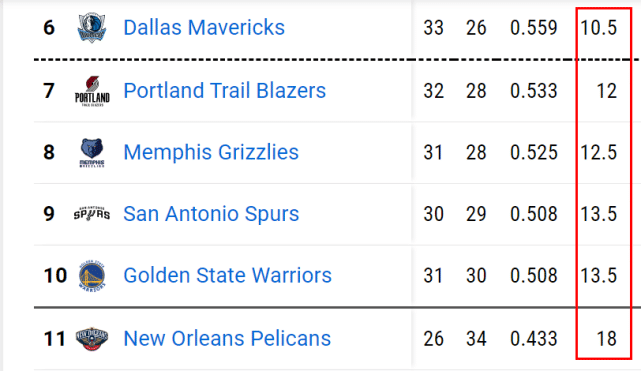
Task: Select the Grizzlies win percentage 0.525
Action: [533, 152]
